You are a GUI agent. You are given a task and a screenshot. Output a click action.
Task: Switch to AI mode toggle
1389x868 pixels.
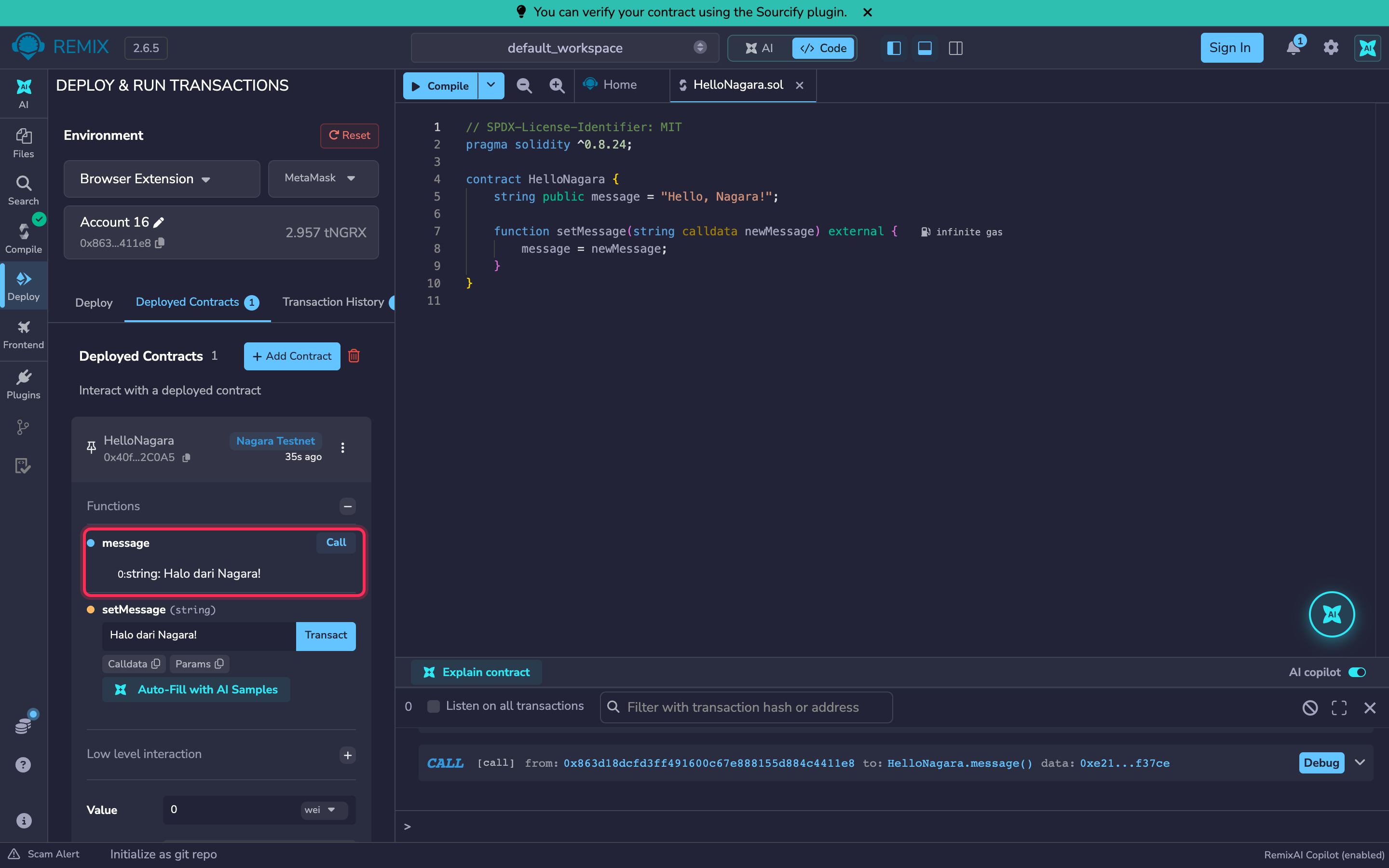[x=759, y=48]
